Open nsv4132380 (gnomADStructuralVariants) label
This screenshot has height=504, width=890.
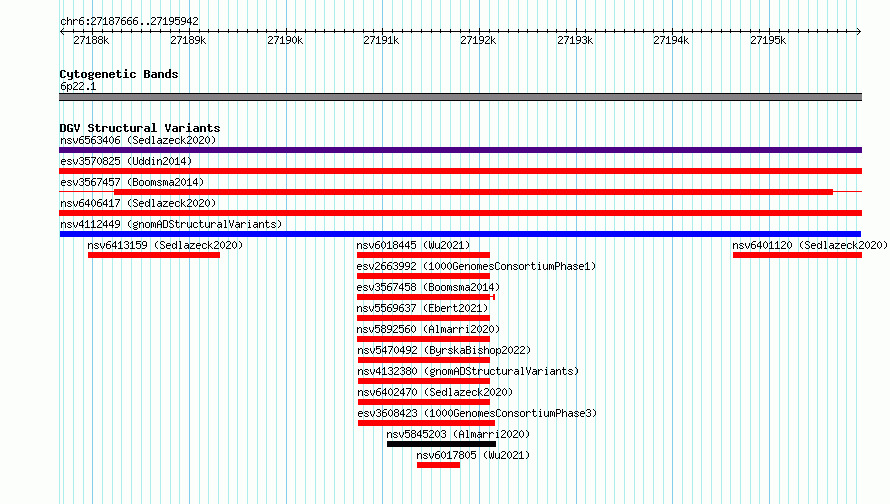(468, 371)
